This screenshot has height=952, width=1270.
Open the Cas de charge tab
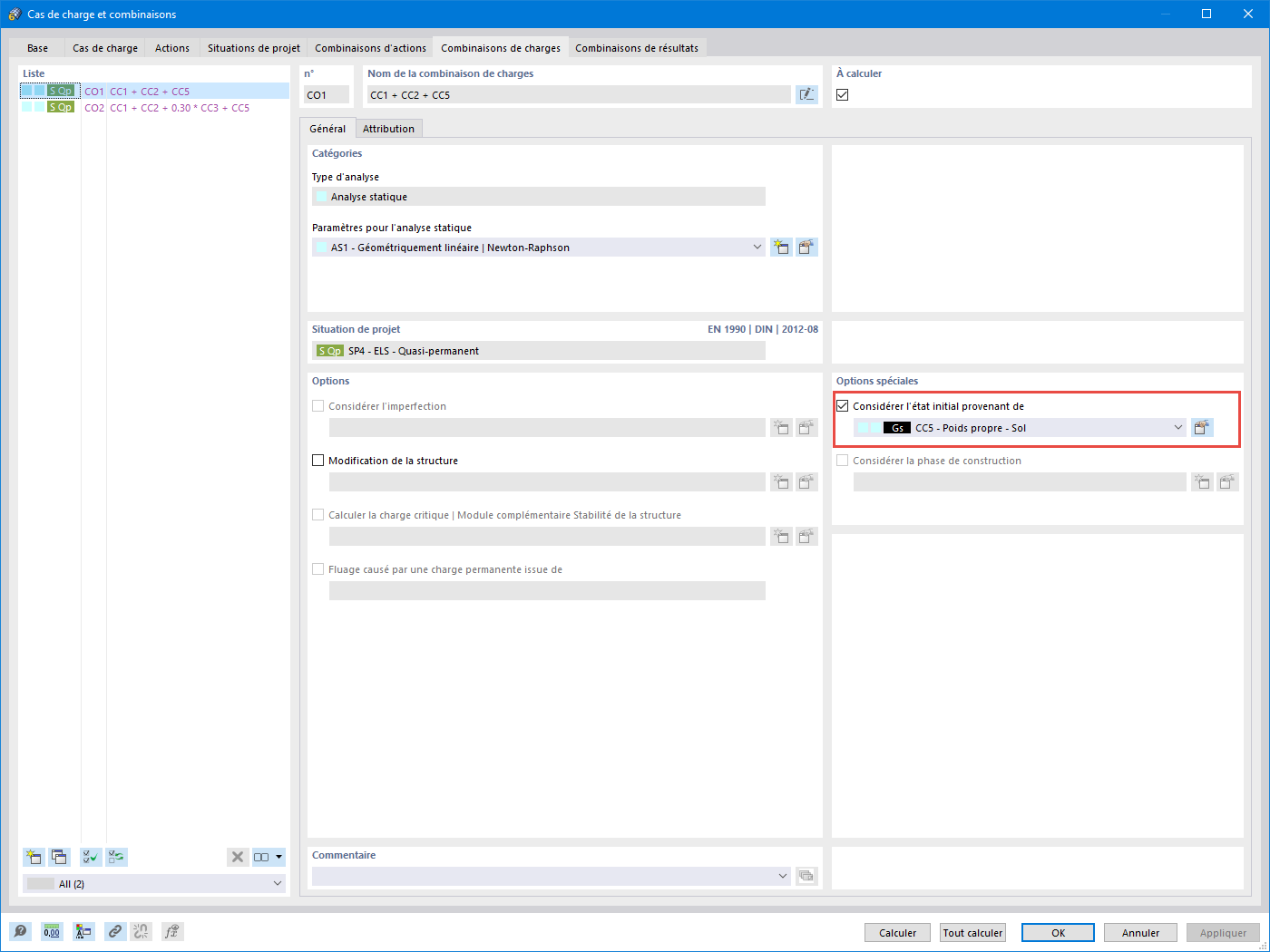pos(105,48)
